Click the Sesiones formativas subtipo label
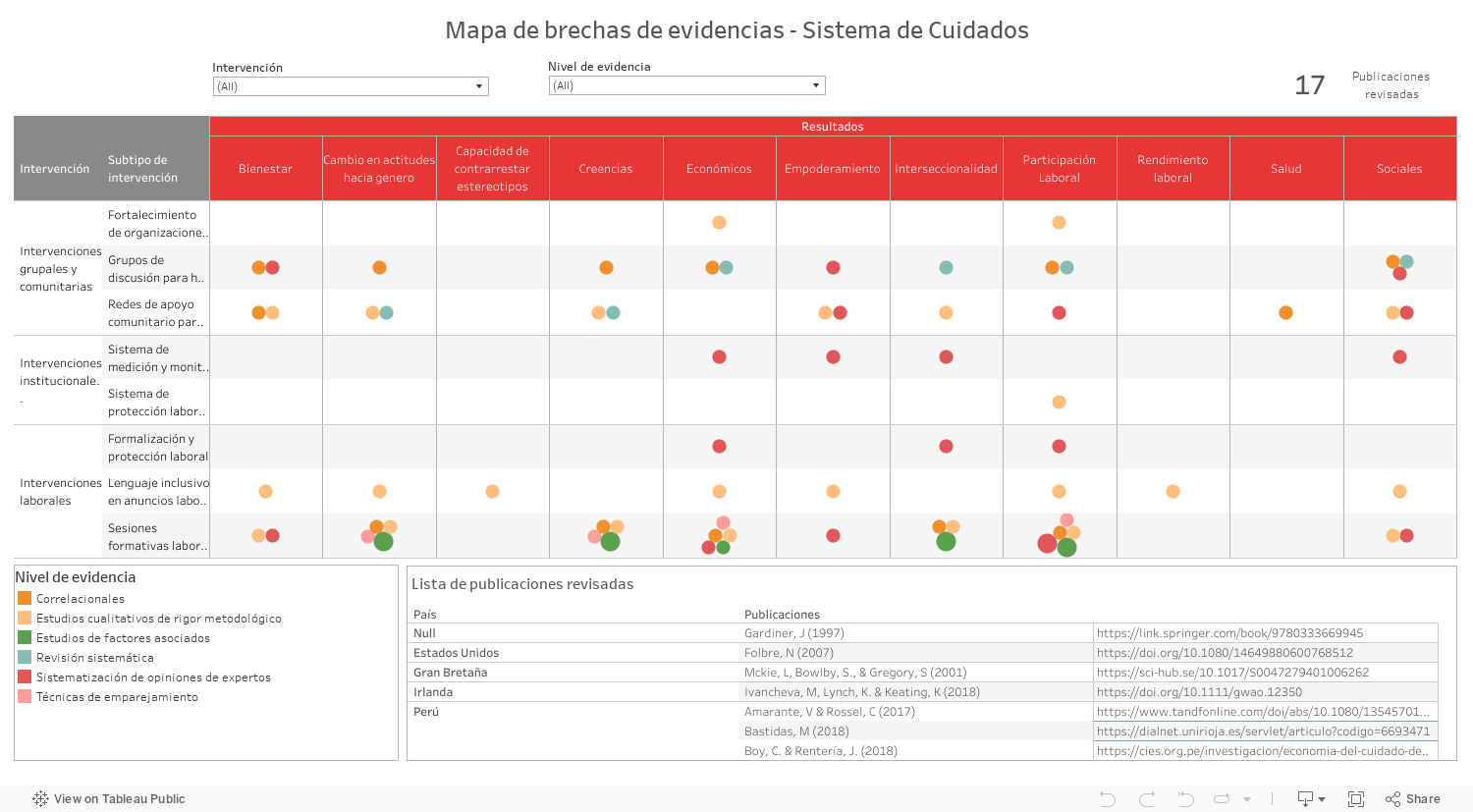Viewport: 1473px width, 812px height. pyautogui.click(x=157, y=537)
